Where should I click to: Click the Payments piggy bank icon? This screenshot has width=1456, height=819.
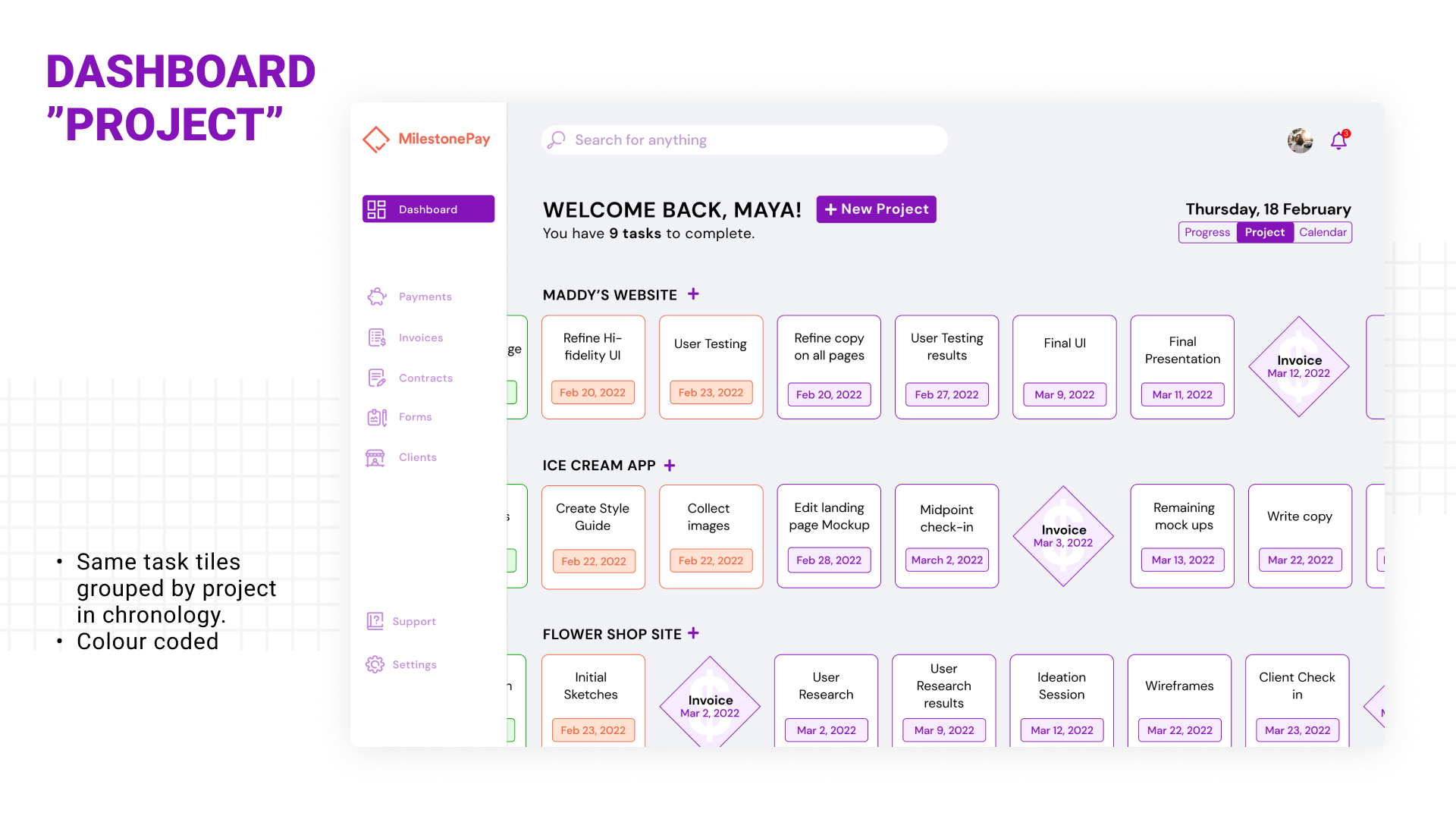(x=377, y=297)
